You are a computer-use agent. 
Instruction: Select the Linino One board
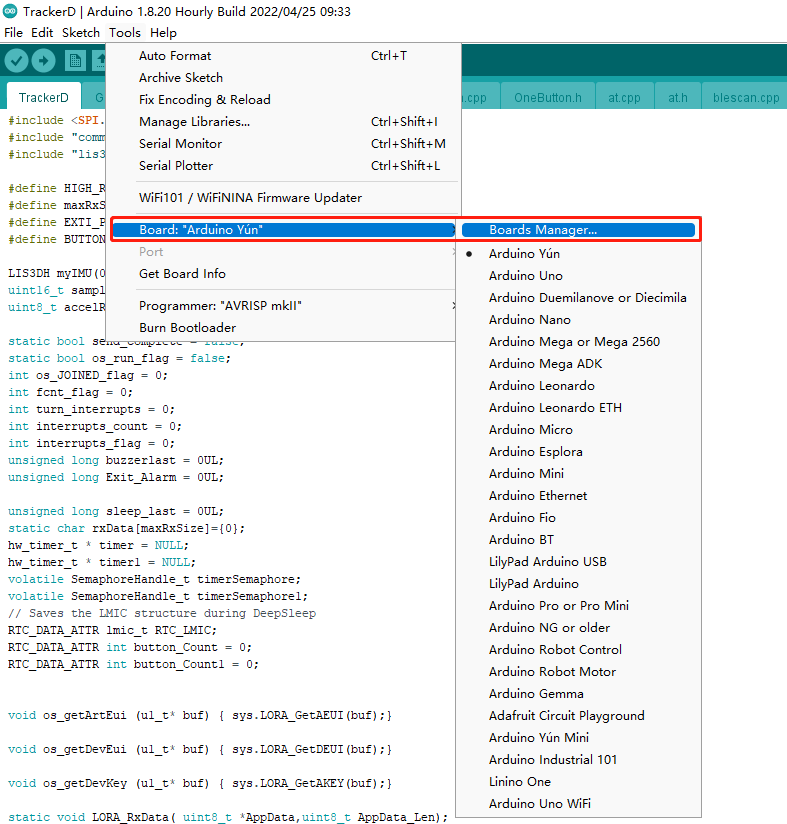[x=578, y=782]
